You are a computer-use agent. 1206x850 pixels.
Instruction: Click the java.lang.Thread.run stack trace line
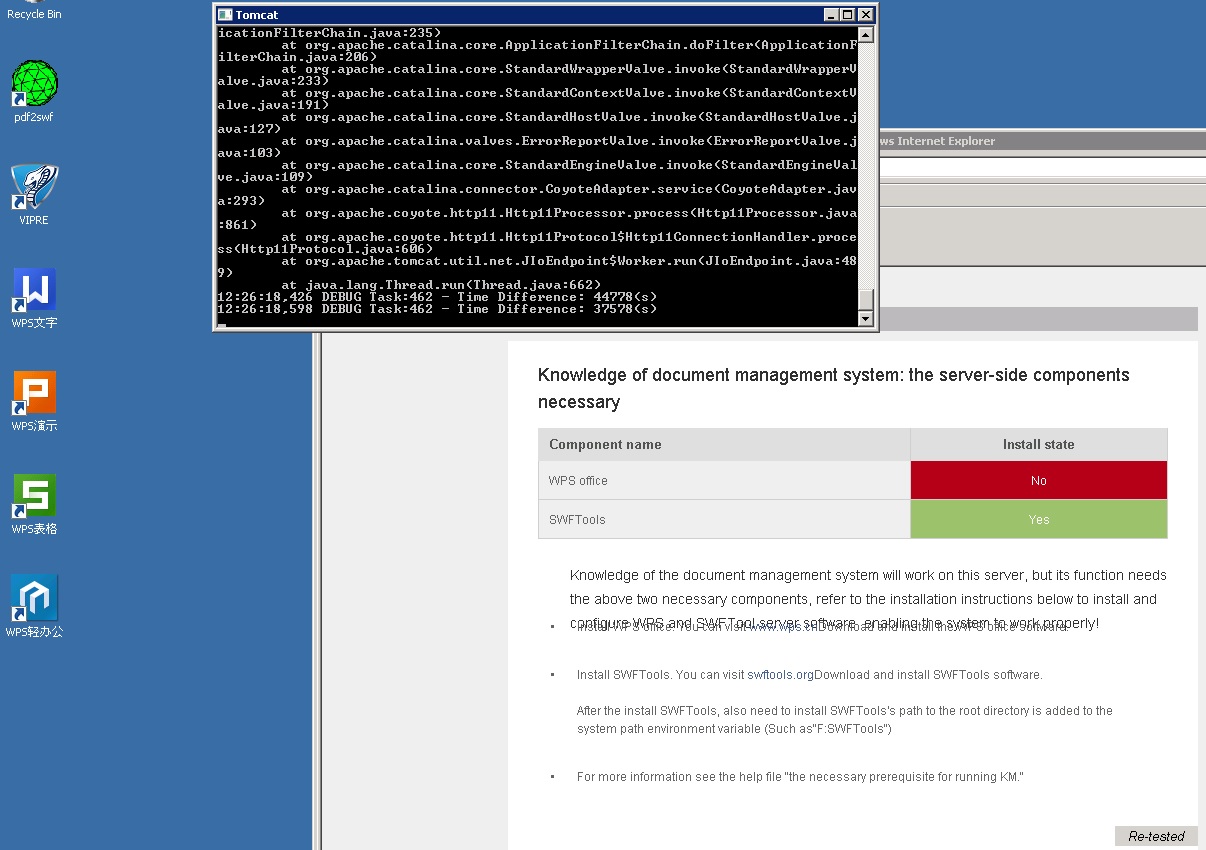441,285
